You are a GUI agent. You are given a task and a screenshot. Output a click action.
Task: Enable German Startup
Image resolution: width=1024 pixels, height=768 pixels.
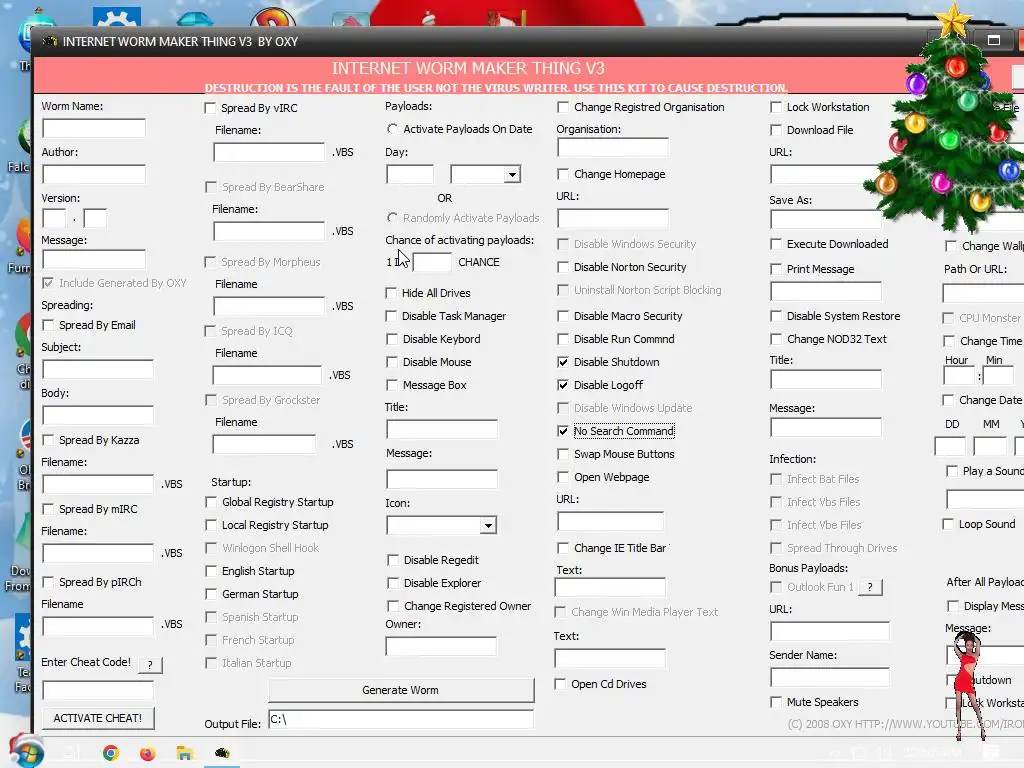click(x=210, y=594)
